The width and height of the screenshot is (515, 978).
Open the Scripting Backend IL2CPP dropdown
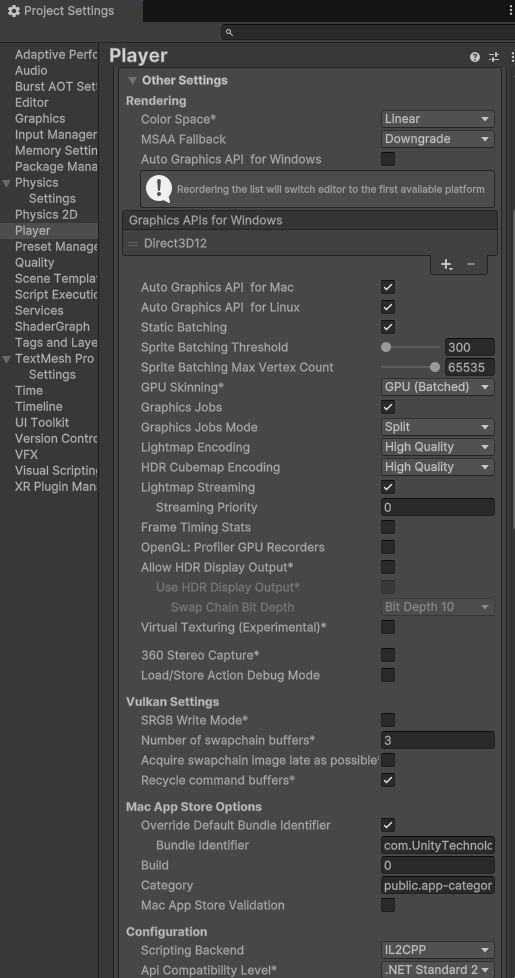click(438, 950)
